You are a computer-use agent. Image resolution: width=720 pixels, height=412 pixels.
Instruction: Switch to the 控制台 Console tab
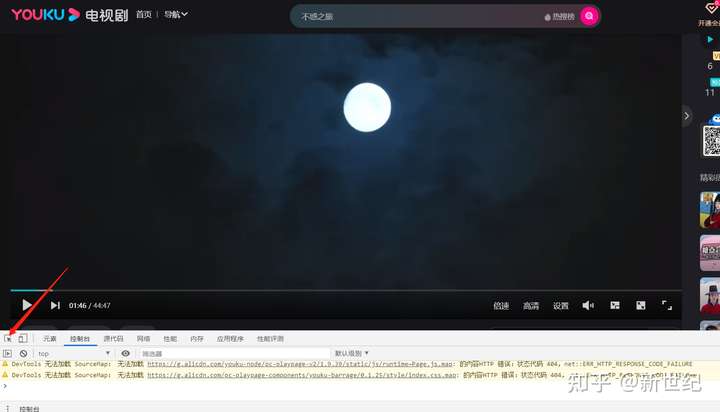[x=80, y=339]
